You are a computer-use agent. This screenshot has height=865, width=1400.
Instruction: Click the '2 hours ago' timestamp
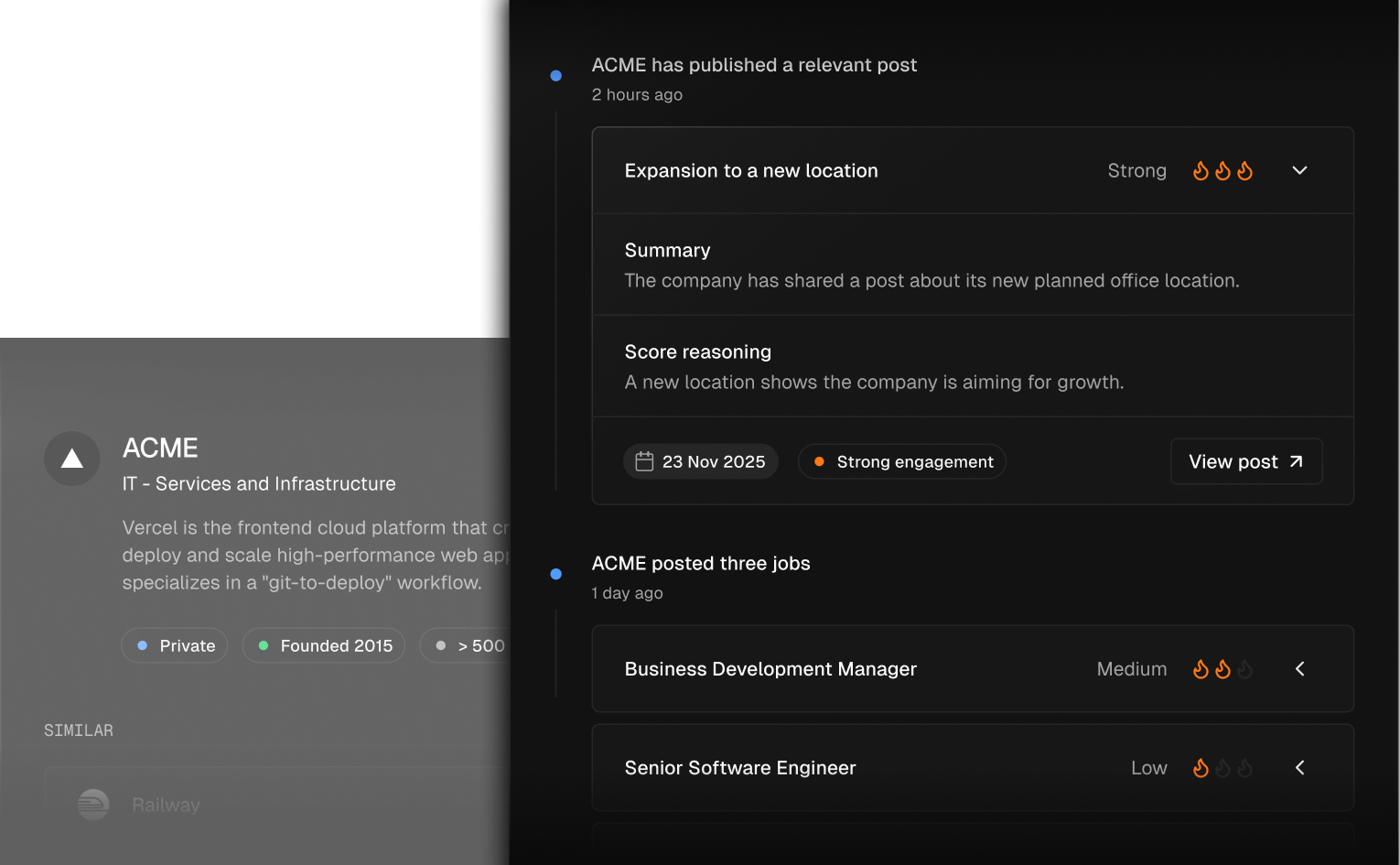pyautogui.click(x=637, y=94)
